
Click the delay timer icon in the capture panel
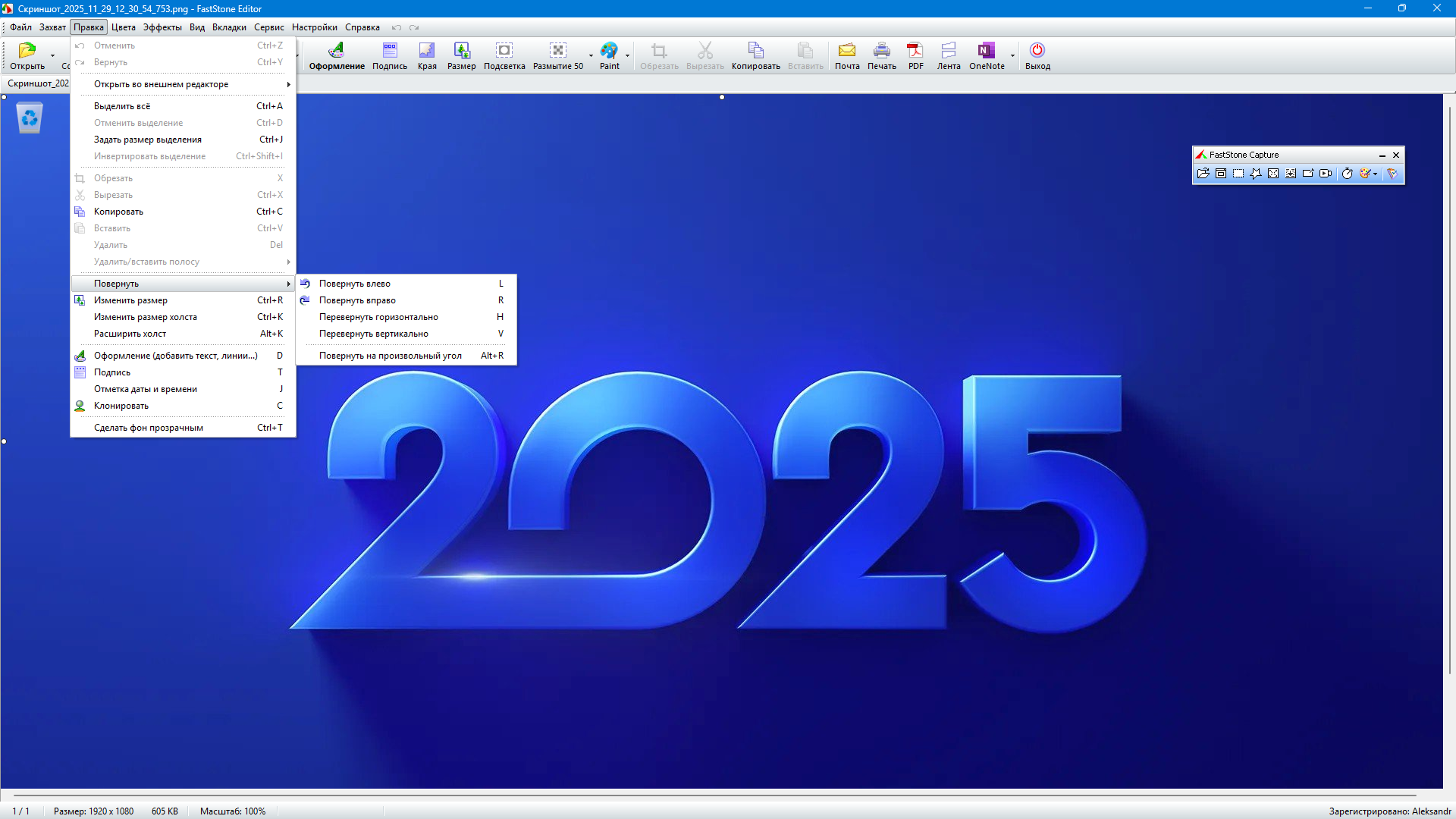(x=1347, y=174)
